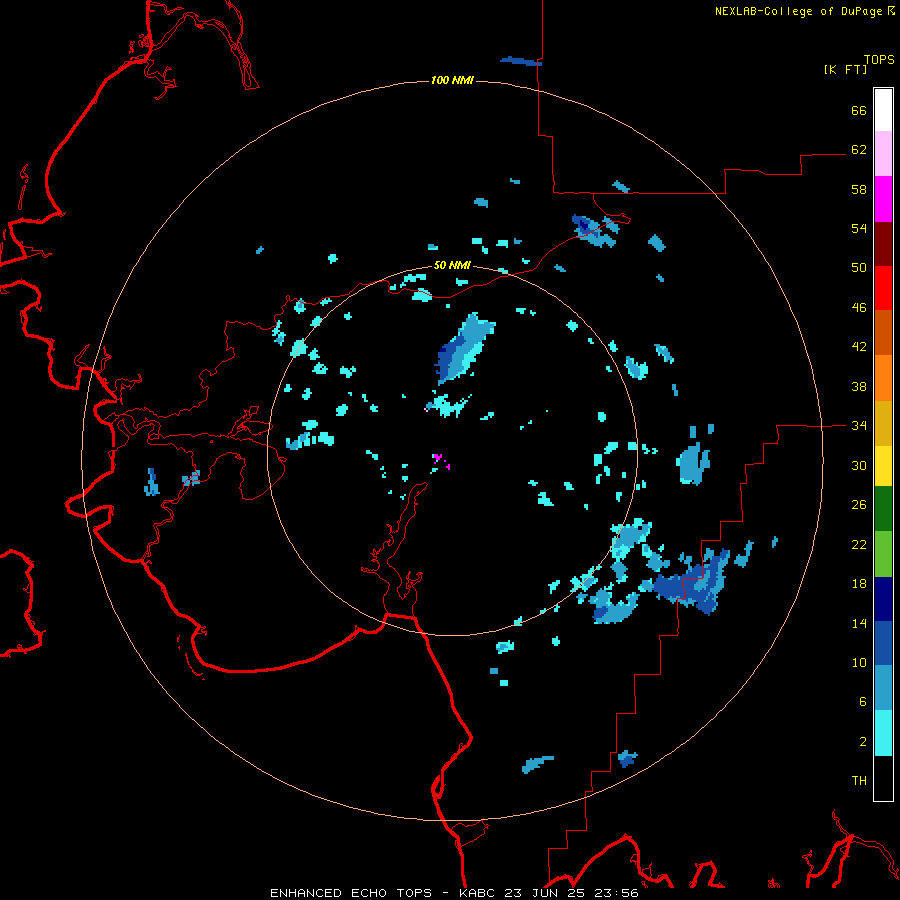Click the cyan legend color segment
Screen dimensions: 900x900
click(x=883, y=733)
